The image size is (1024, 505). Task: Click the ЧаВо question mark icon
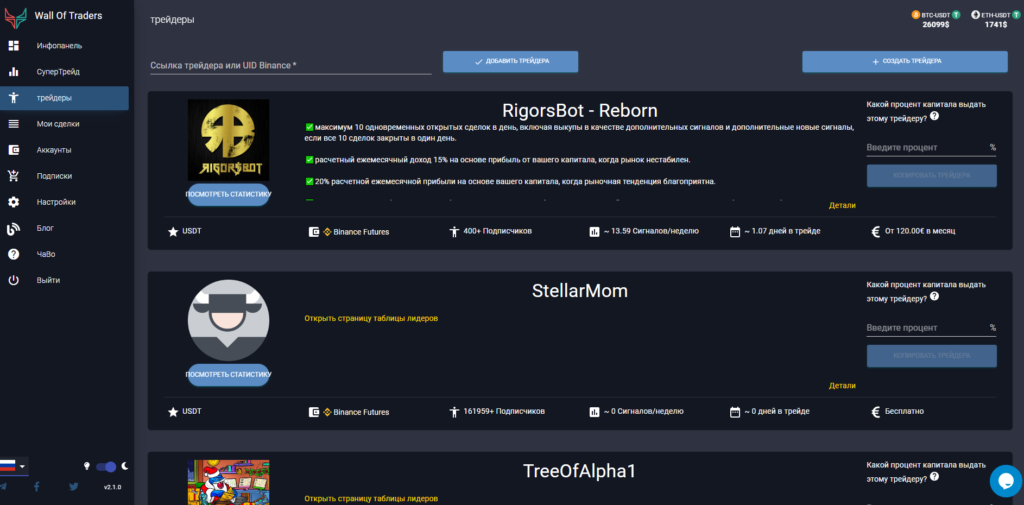coord(13,254)
